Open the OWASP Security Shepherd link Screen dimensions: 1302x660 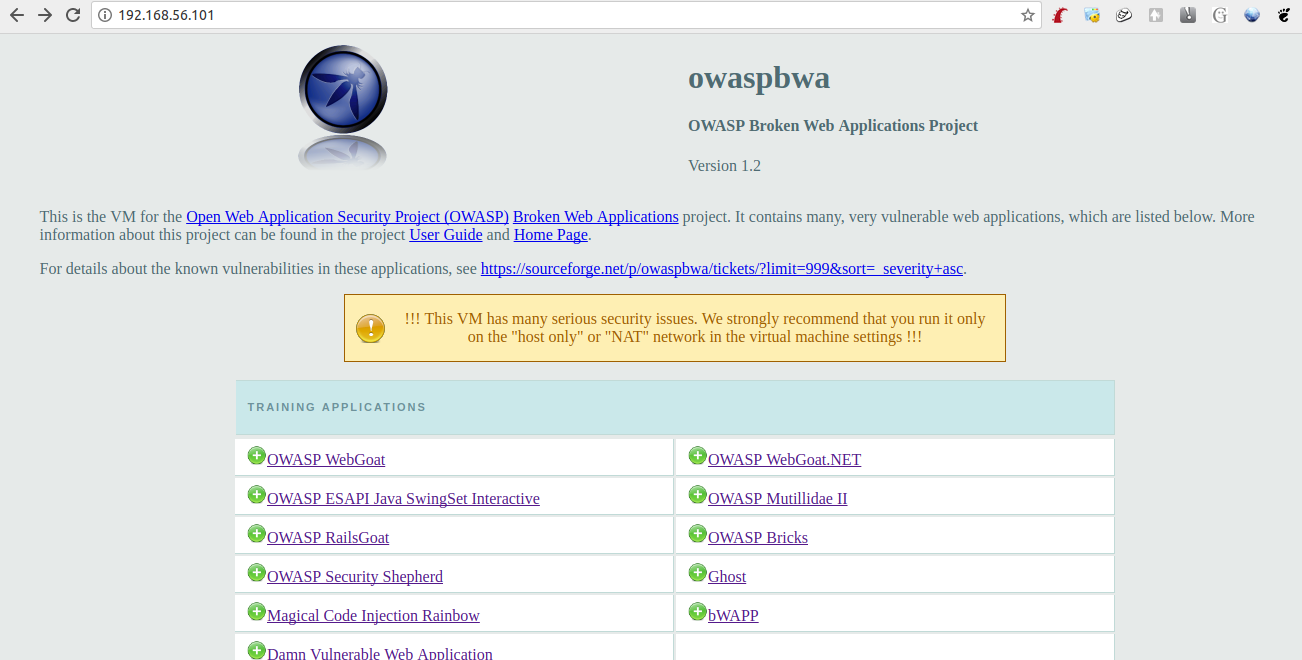[x=355, y=577]
